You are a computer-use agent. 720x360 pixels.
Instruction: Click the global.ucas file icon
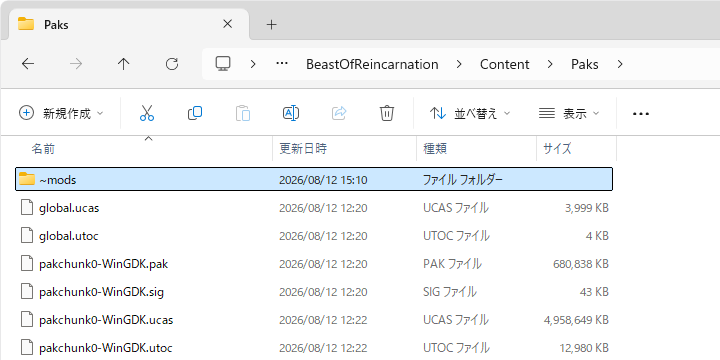(28, 208)
